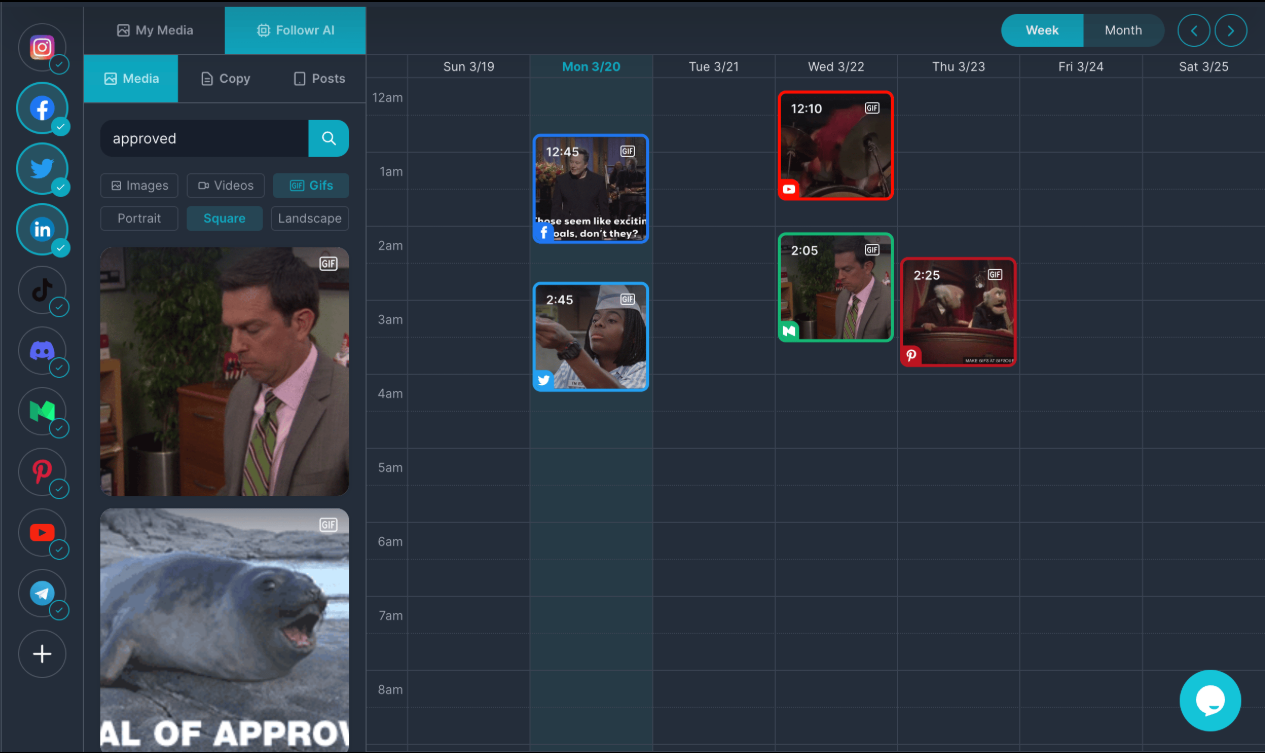Toggle the LinkedIn checkmark badge
Viewport: 1265px width, 753px height.
point(60,247)
